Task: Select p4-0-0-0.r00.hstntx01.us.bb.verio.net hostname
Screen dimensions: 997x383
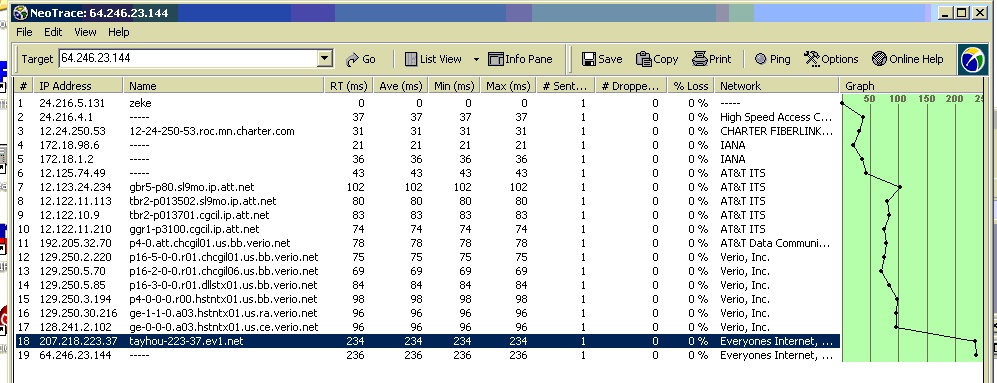Action: pos(223,299)
